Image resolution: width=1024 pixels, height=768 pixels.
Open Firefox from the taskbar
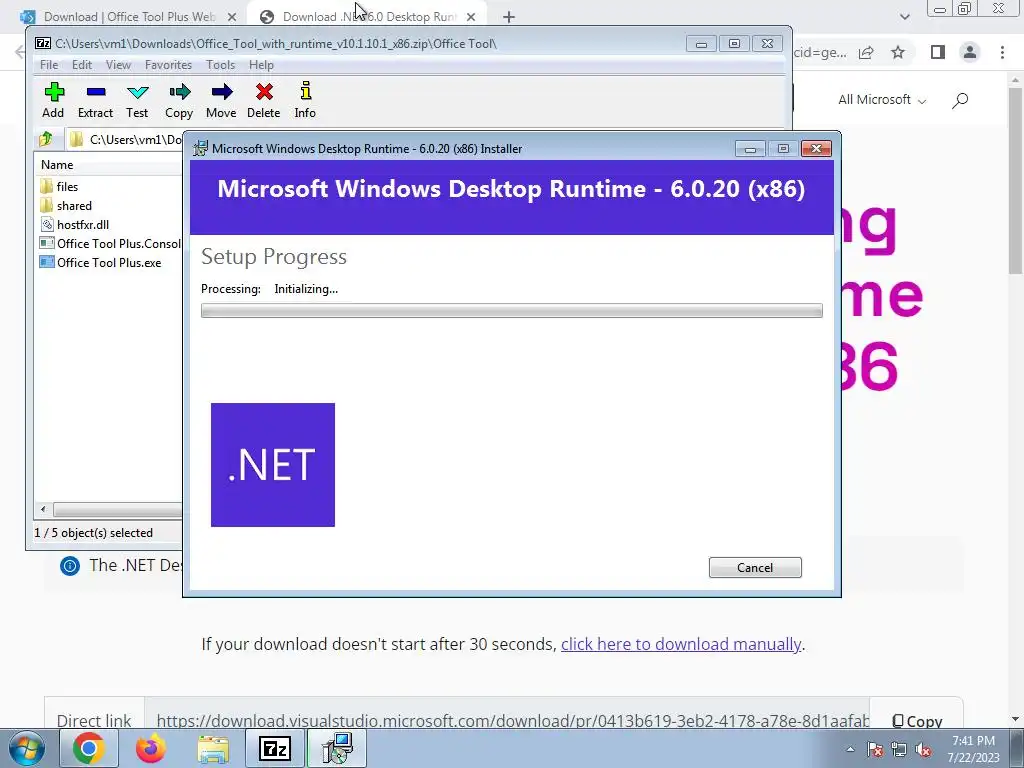pos(151,748)
